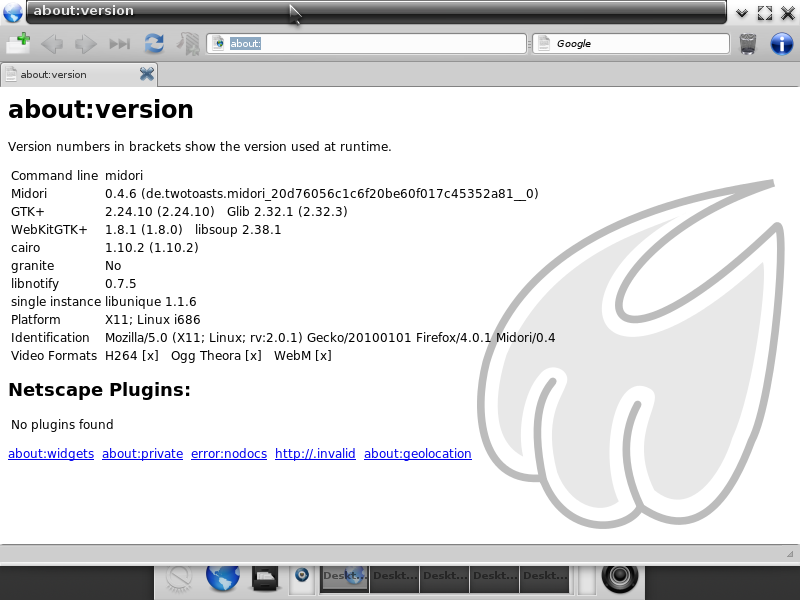Open the about:private link
Screen dimensions: 800x600
[x=142, y=454]
